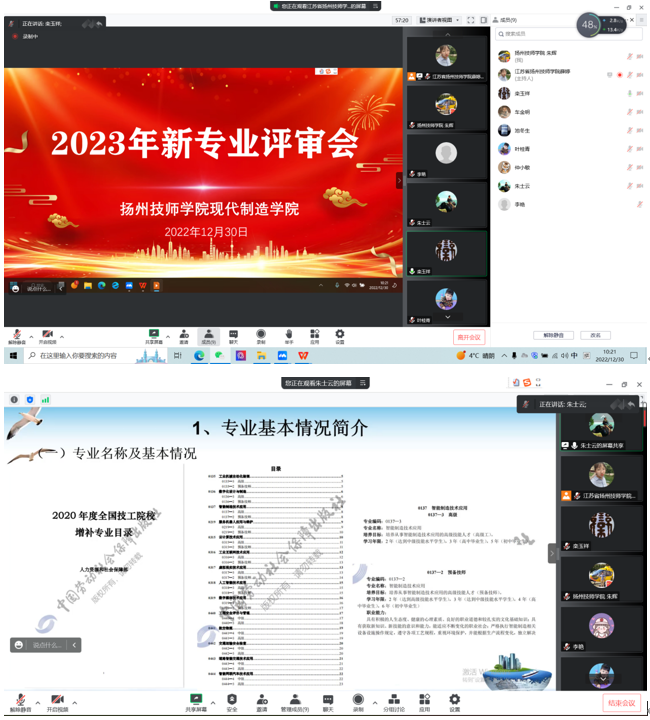
Task: Collapse video strip arrow in lower meeting window
Action: click(552, 553)
